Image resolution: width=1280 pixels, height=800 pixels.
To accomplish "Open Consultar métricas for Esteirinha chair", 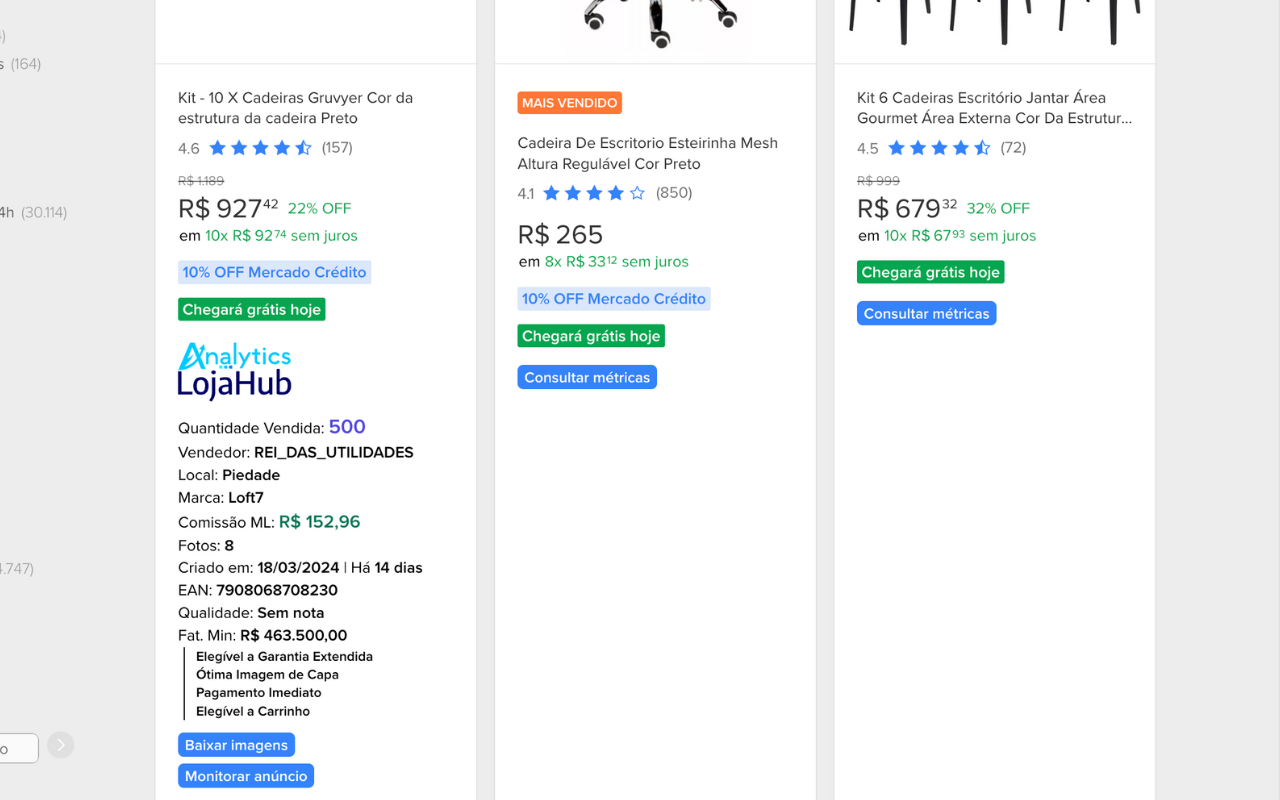I will coord(587,377).
